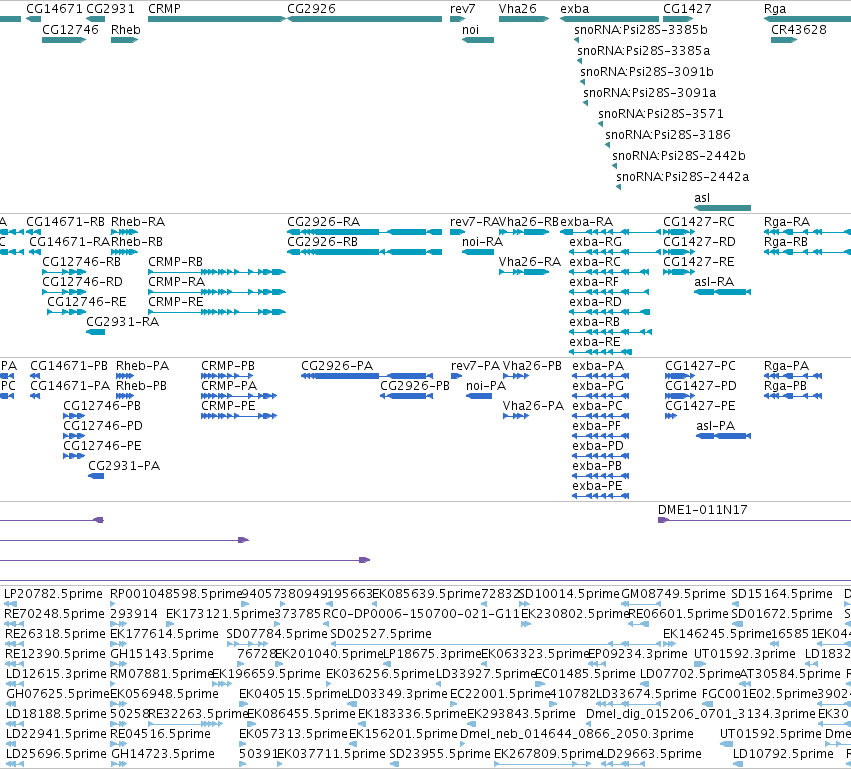This screenshot has height=769, width=851.
Task: Click the CRMP-RB transcript label
Action: (175, 262)
